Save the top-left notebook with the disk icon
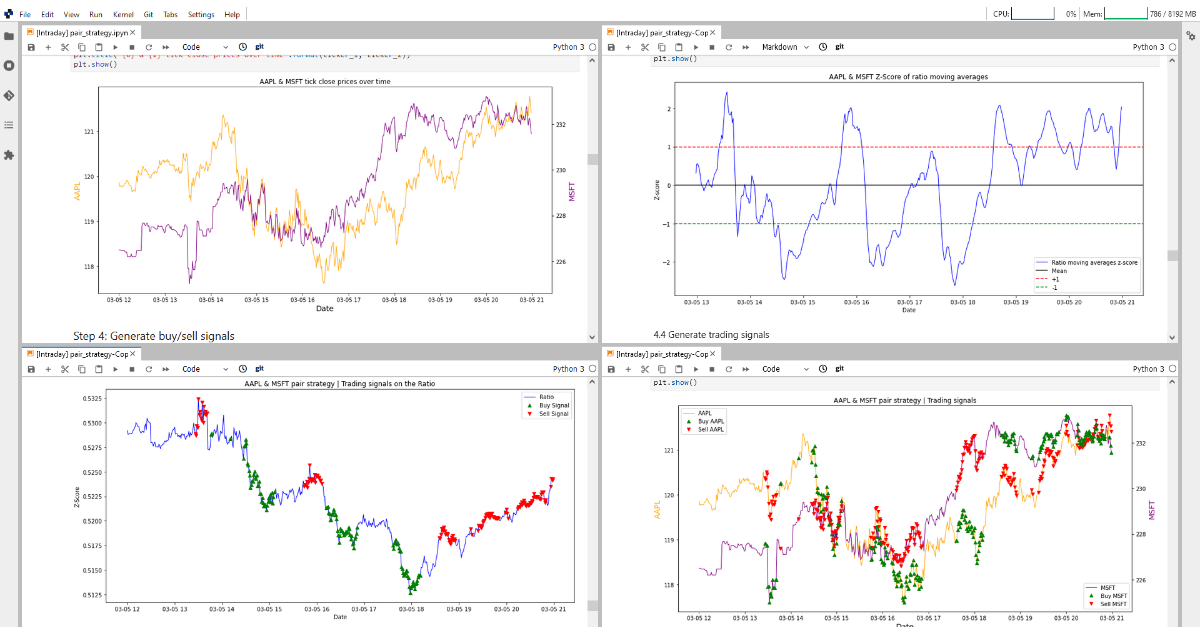The height and width of the screenshot is (627, 1200). (32, 47)
